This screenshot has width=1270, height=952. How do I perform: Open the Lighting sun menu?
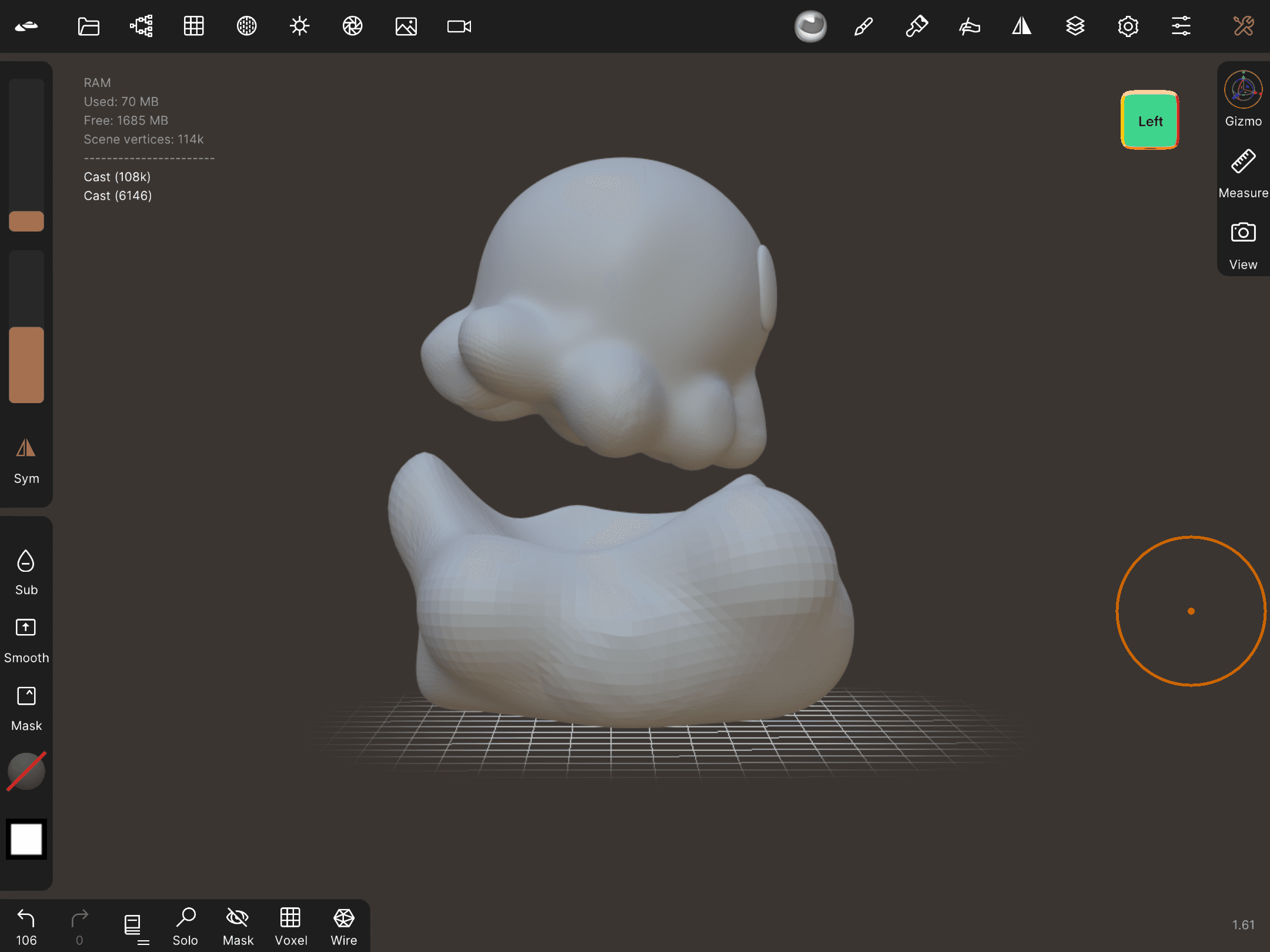coord(299,26)
